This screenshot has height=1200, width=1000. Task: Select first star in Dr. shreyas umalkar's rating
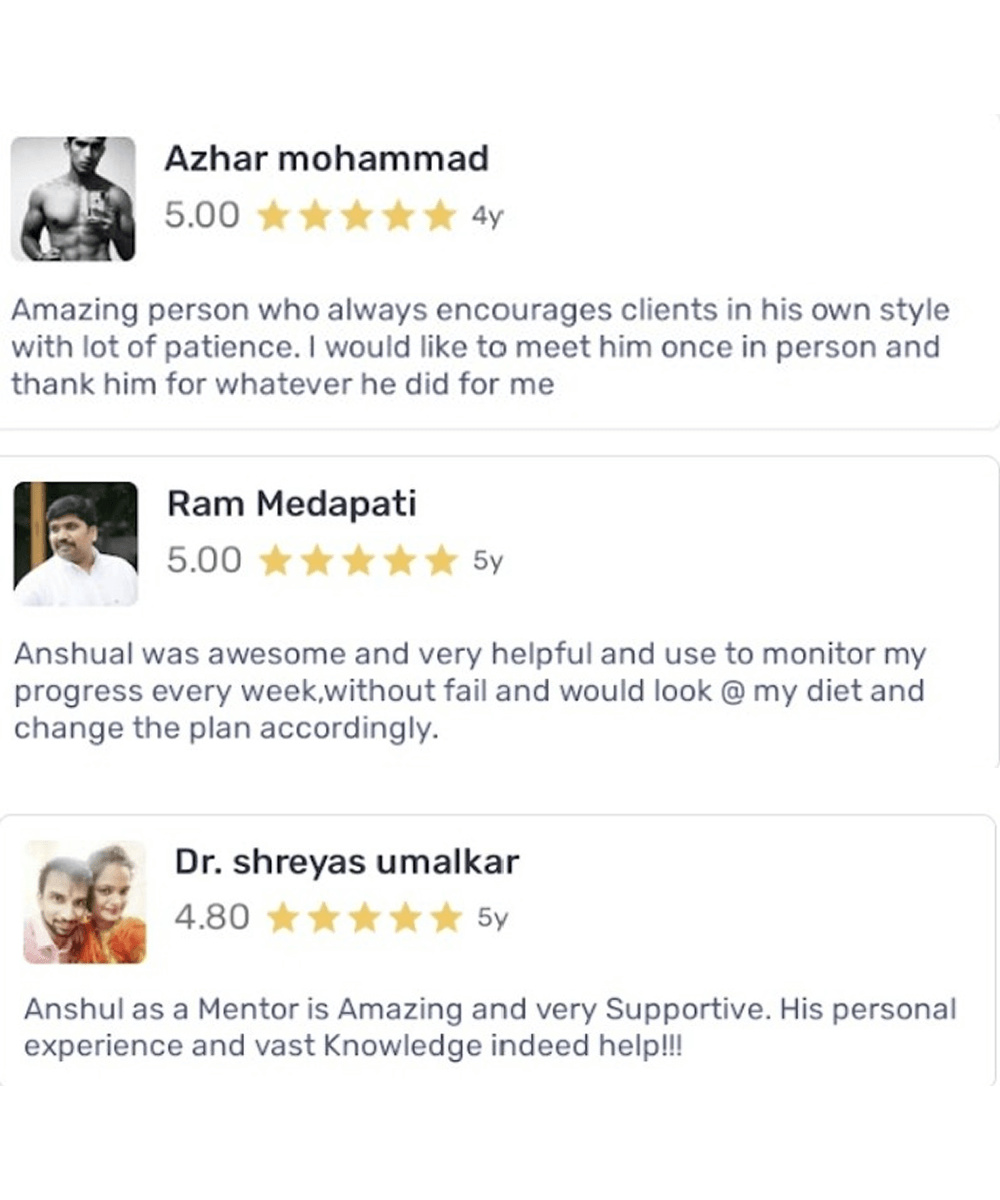283,918
